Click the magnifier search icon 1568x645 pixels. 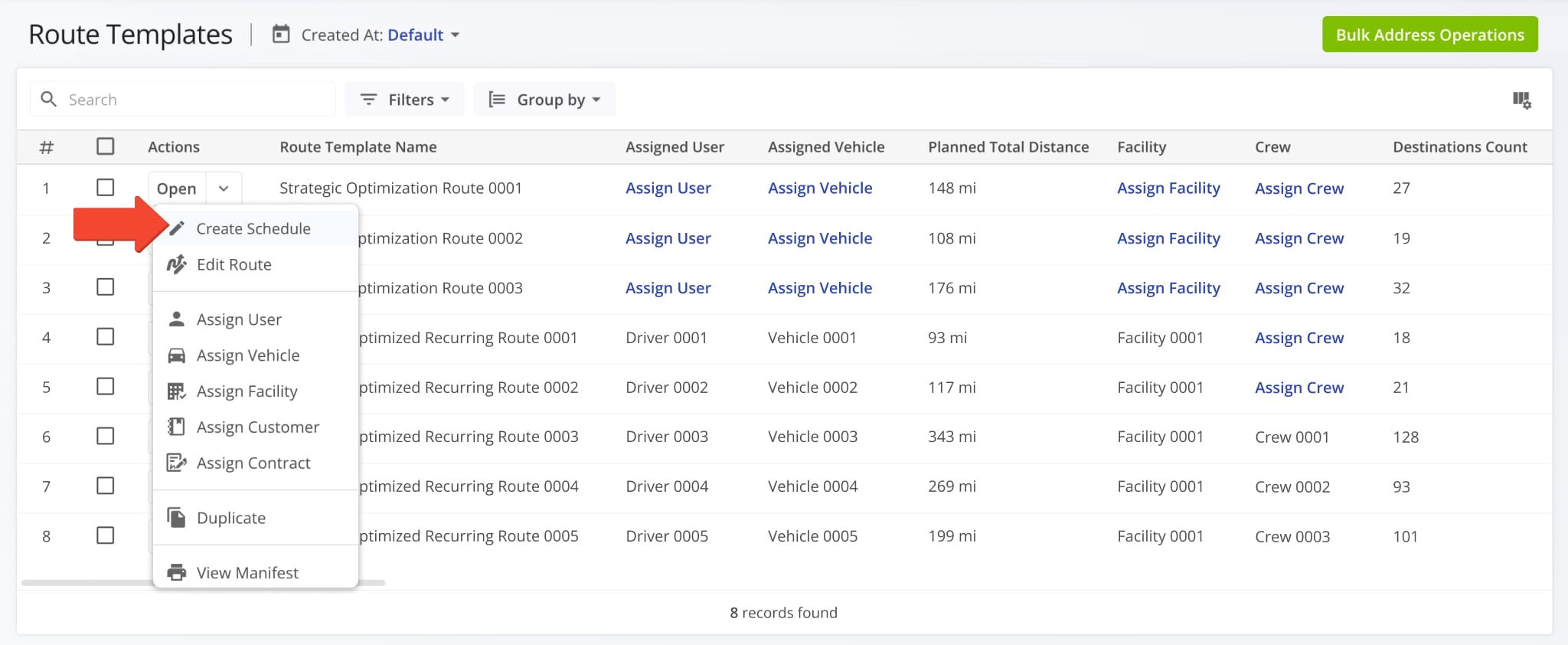[x=48, y=100]
